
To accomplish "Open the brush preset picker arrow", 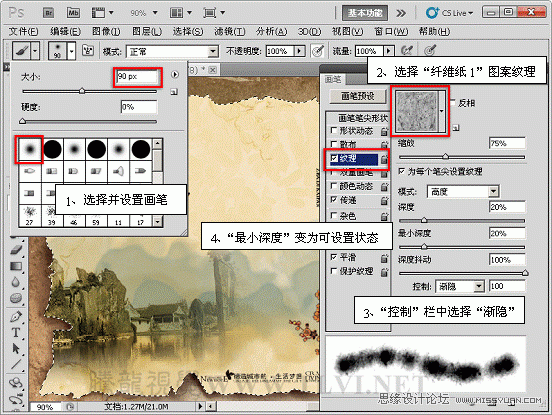I will [x=71, y=51].
